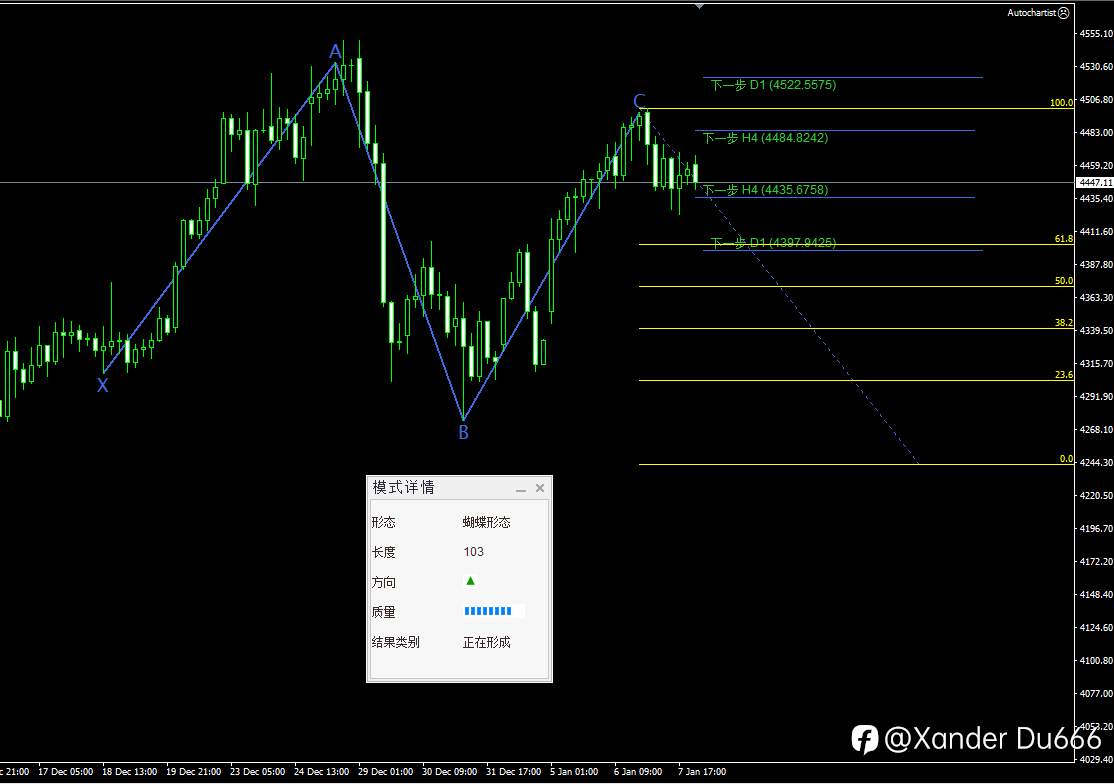
Task: Click the 4244.30 price axis value
Action: [x=1096, y=462]
